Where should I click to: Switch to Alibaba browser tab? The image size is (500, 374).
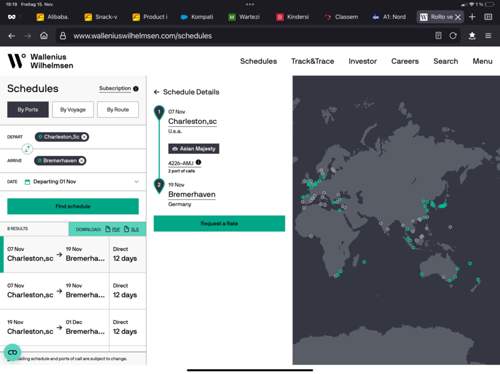pos(53,17)
